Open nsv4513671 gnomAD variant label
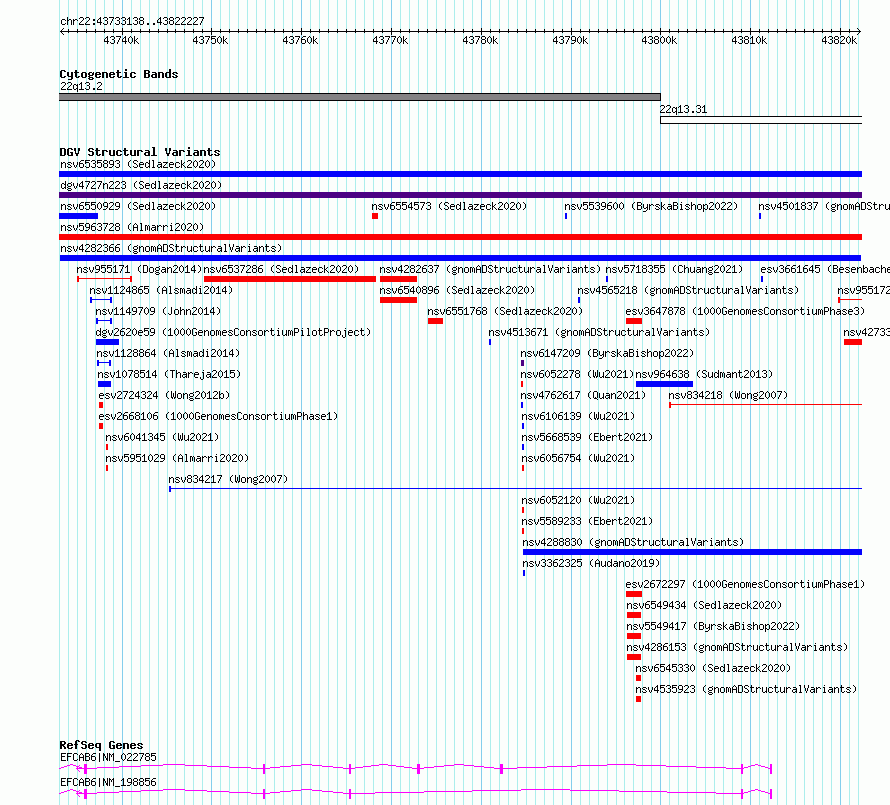Screen dimensions: 890x805 [x=599, y=333]
